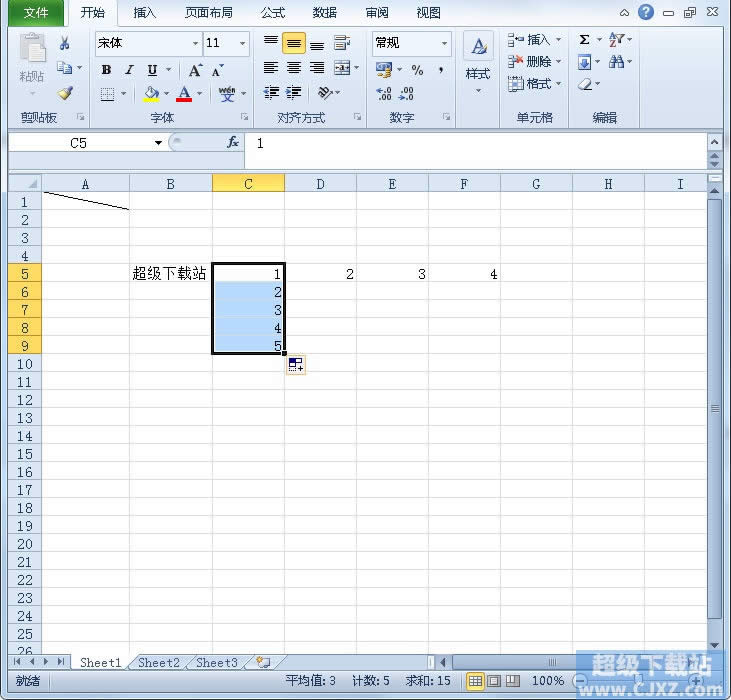Expand the underline style arrow
731x700 pixels.
[x=169, y=70]
